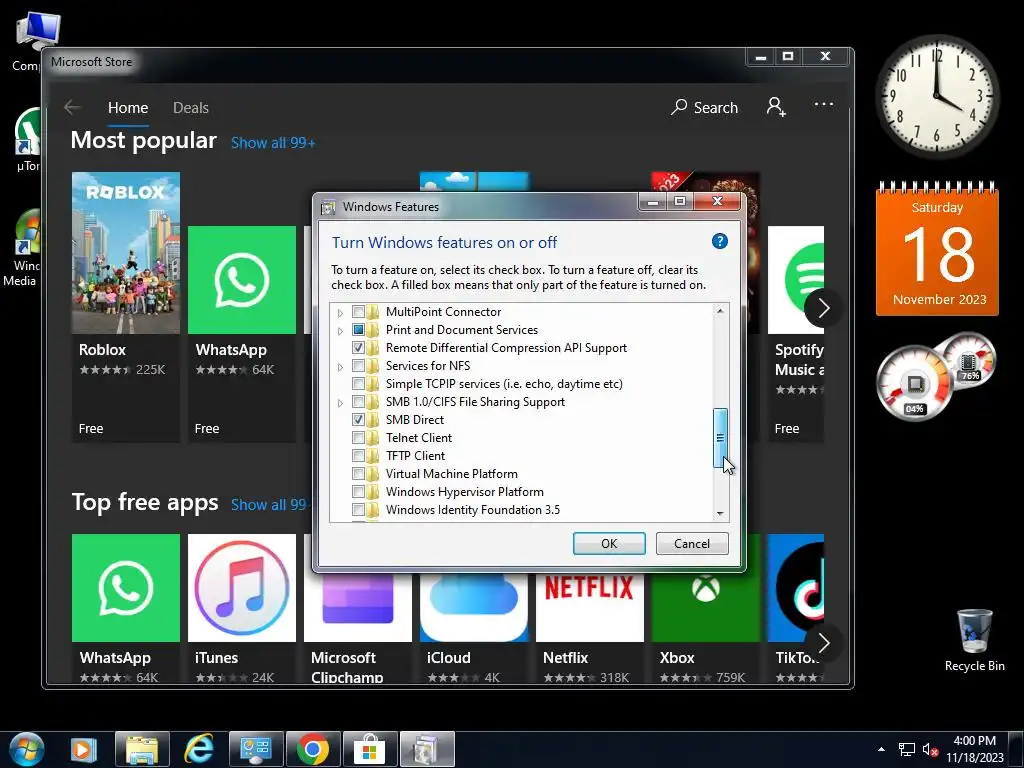Show hidden tray icons arrow

882,749
